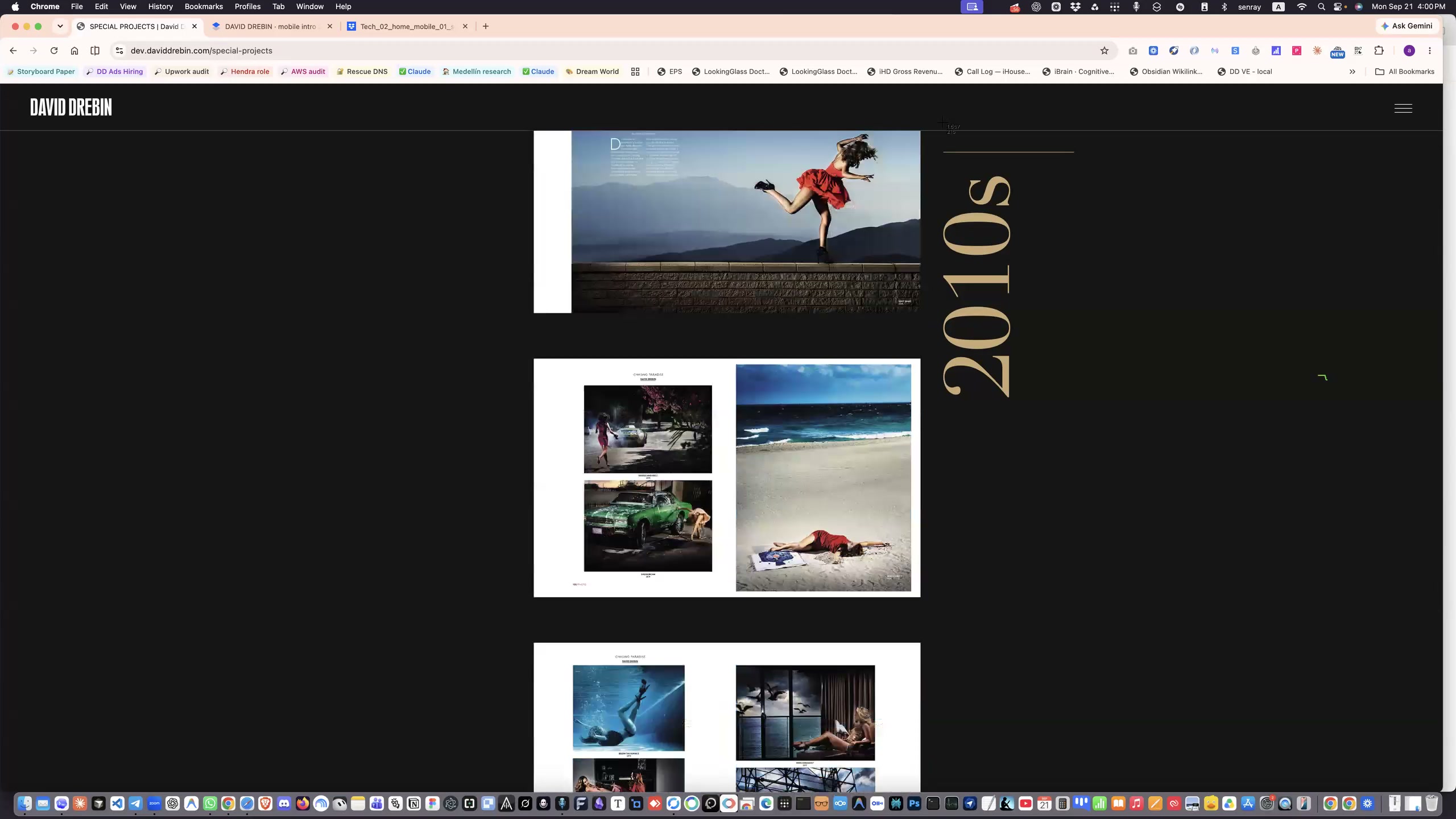
Task: Open the hamburger menu on David Drebin site
Action: point(1403,108)
